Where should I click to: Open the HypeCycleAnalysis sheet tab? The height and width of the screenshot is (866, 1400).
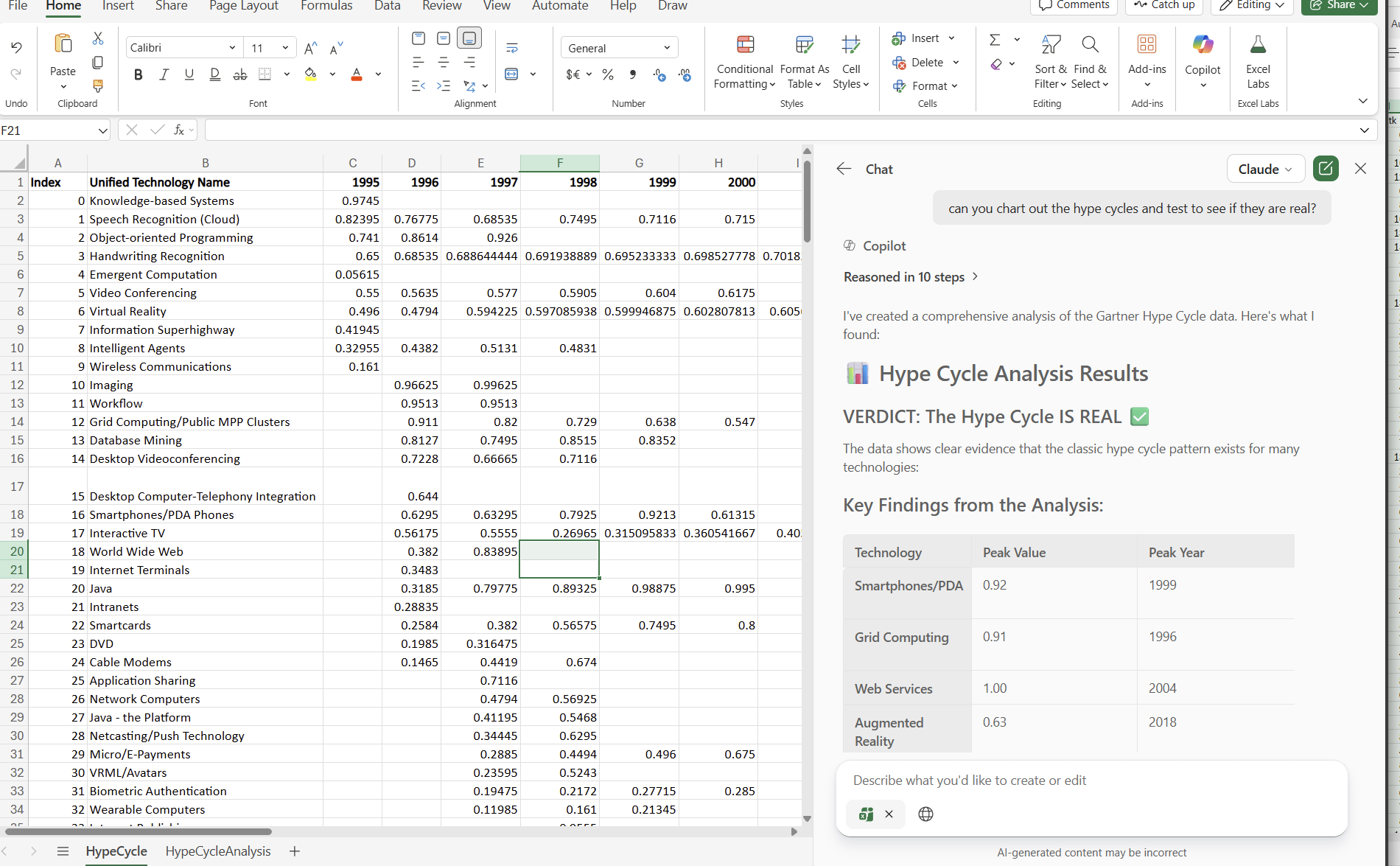(x=218, y=851)
